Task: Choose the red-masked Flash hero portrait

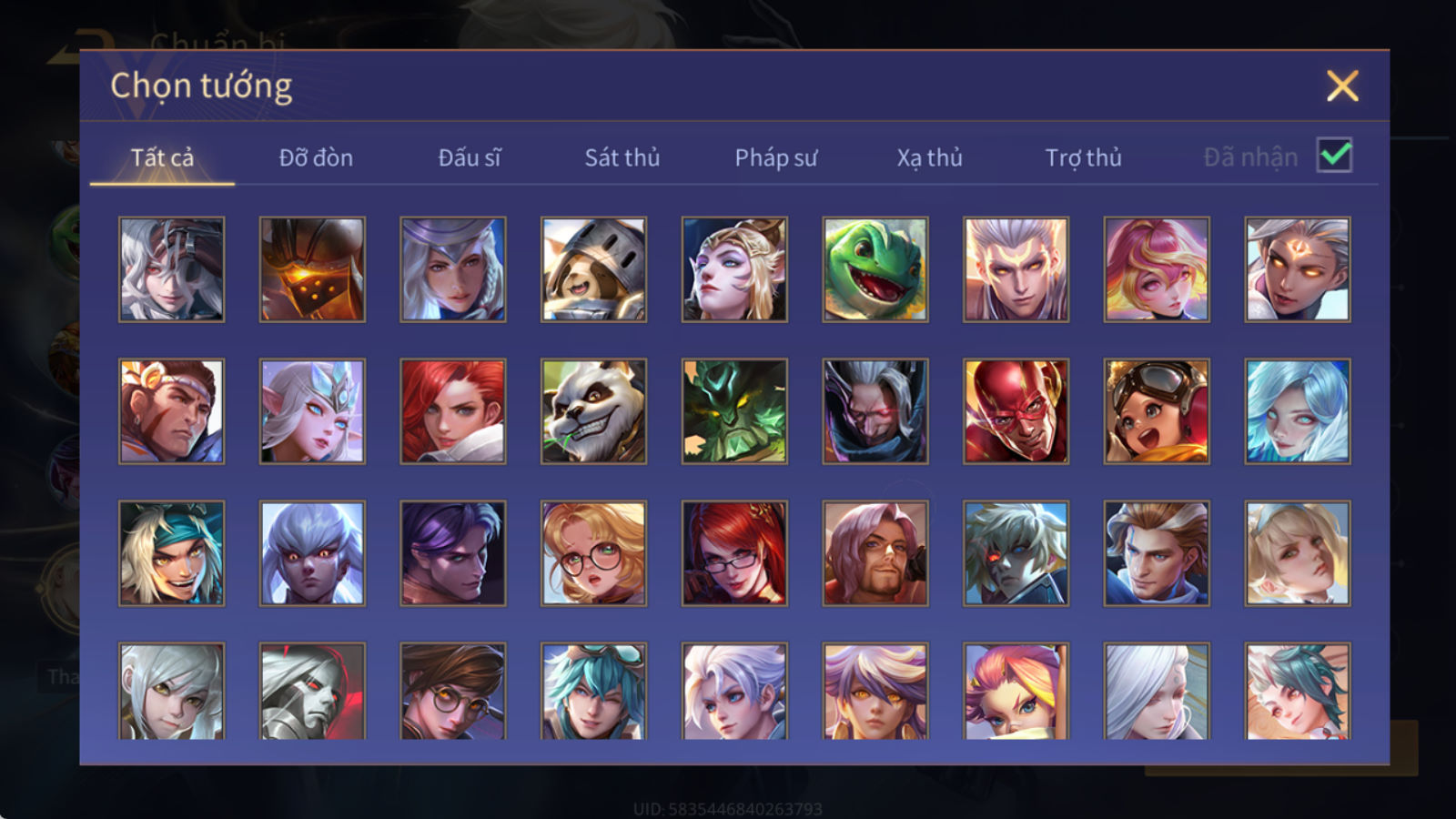Action: (1016, 411)
